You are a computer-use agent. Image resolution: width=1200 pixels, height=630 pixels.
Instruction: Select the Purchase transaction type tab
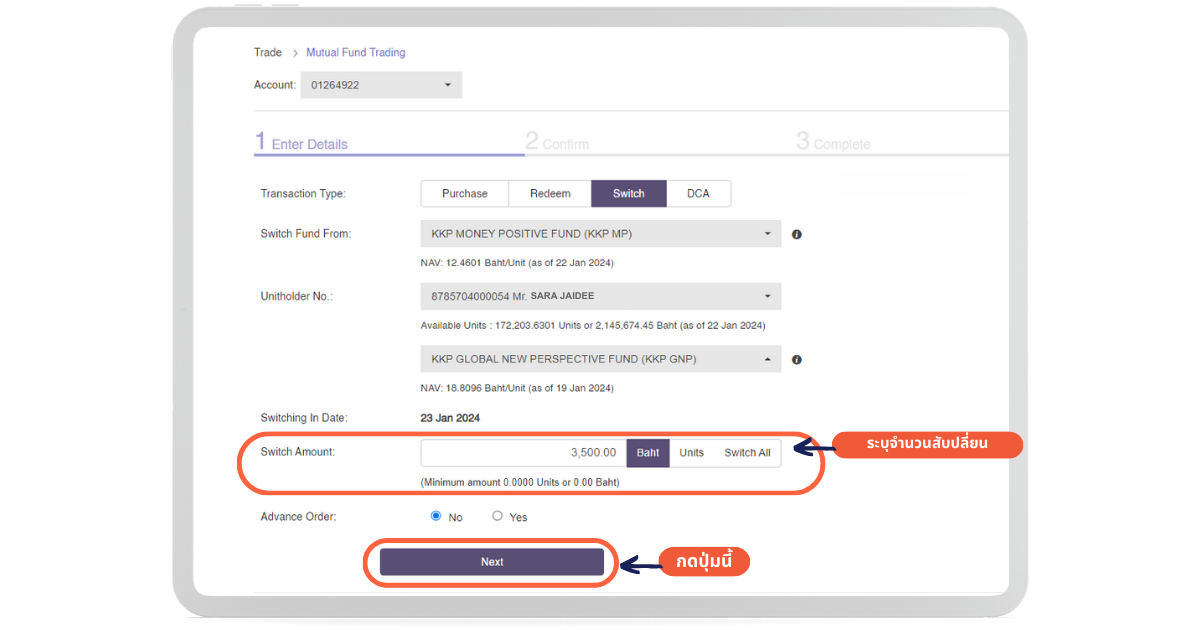tap(464, 194)
